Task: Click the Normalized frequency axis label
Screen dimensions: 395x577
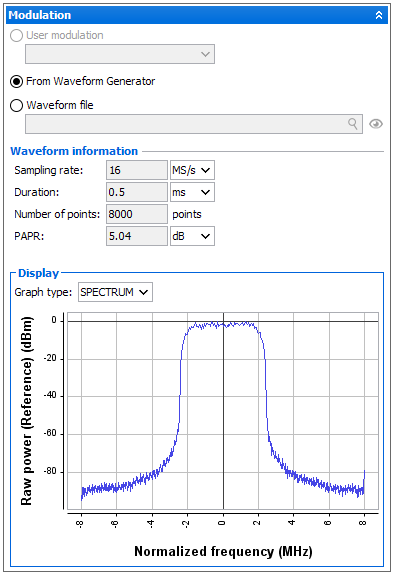Action: (x=223, y=552)
